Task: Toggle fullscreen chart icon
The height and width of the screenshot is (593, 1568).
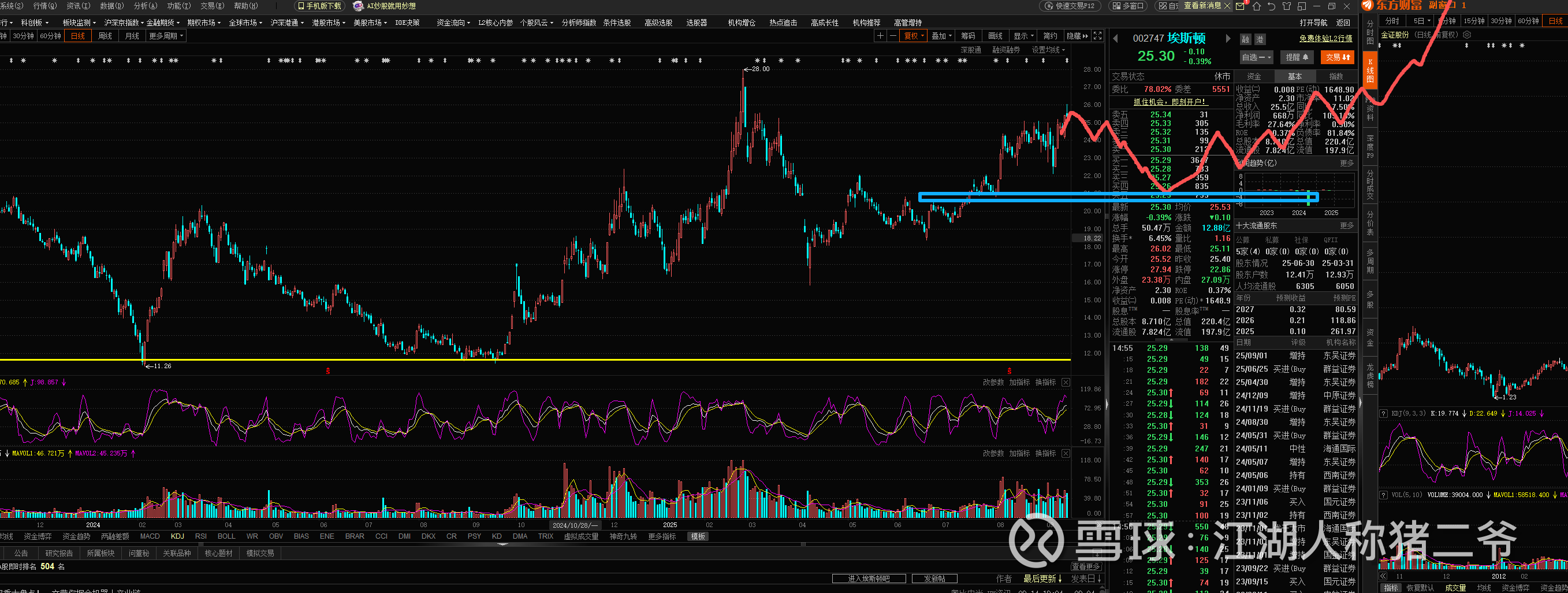Action: tap(1097, 36)
